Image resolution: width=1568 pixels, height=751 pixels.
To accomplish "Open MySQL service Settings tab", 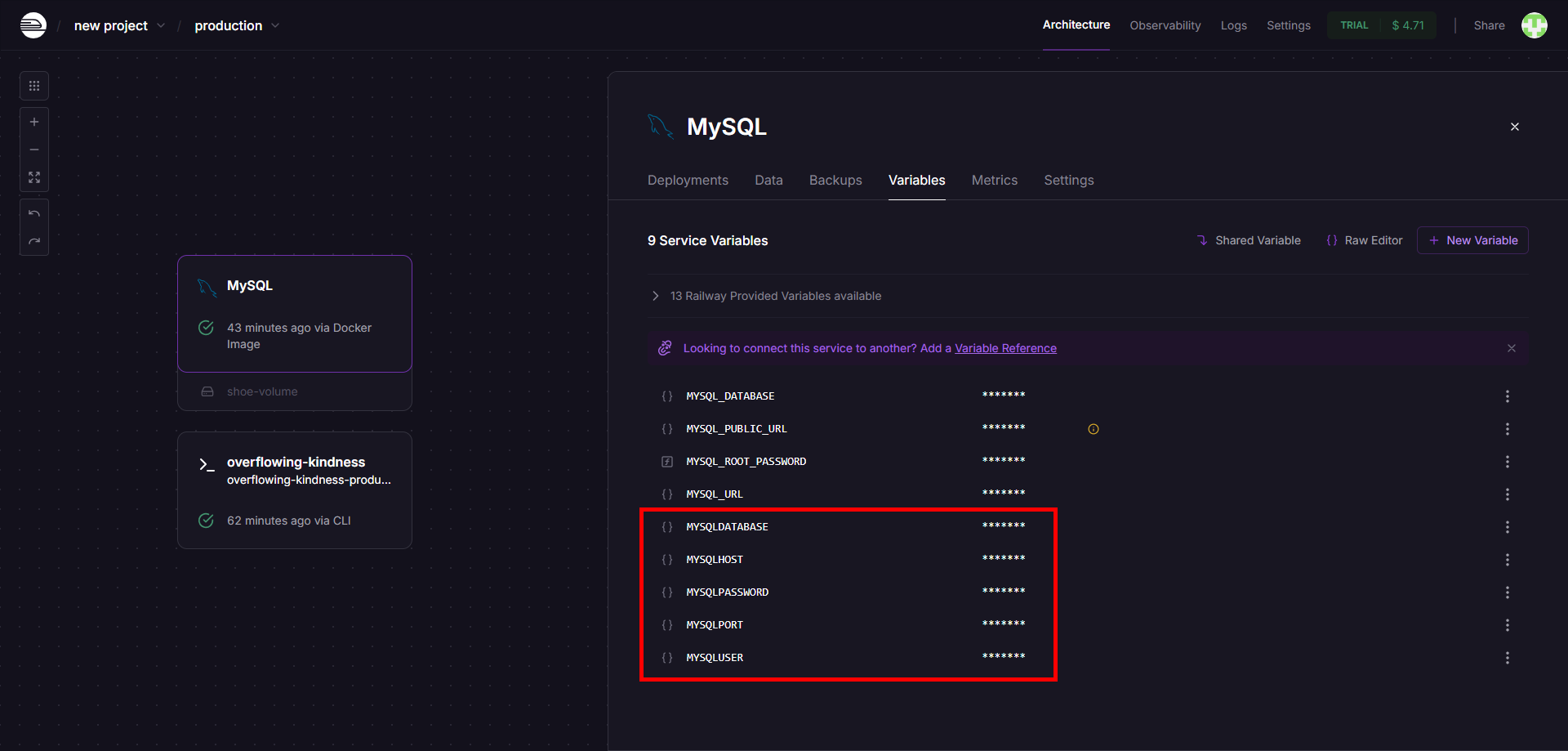I will coord(1068,180).
